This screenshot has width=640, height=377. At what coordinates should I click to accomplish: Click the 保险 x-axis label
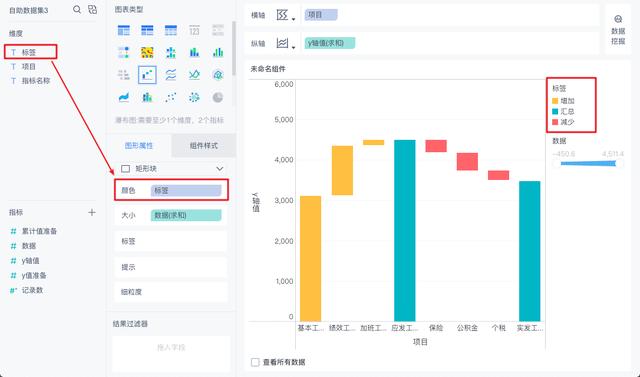click(x=436, y=328)
